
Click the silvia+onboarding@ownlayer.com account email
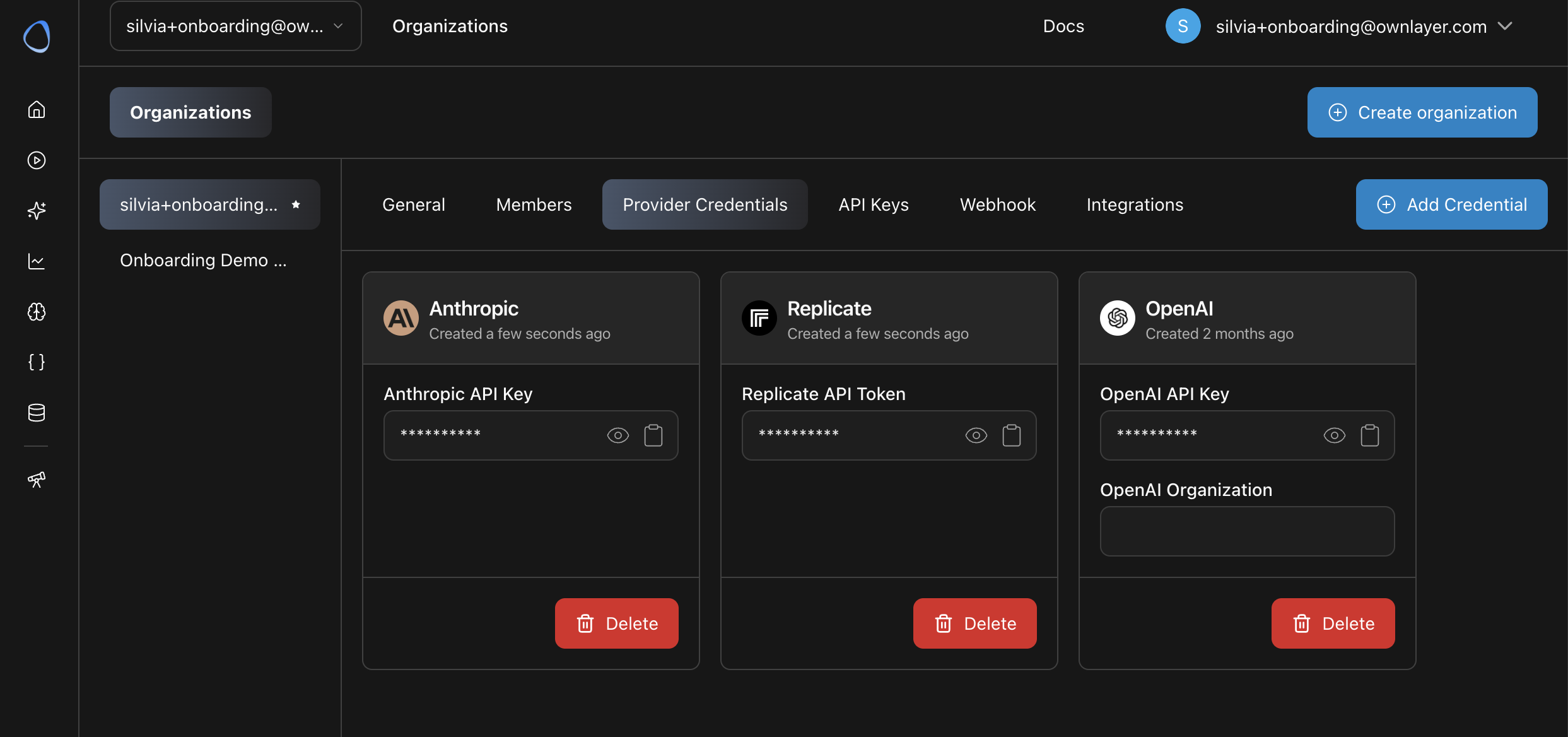click(x=1352, y=27)
